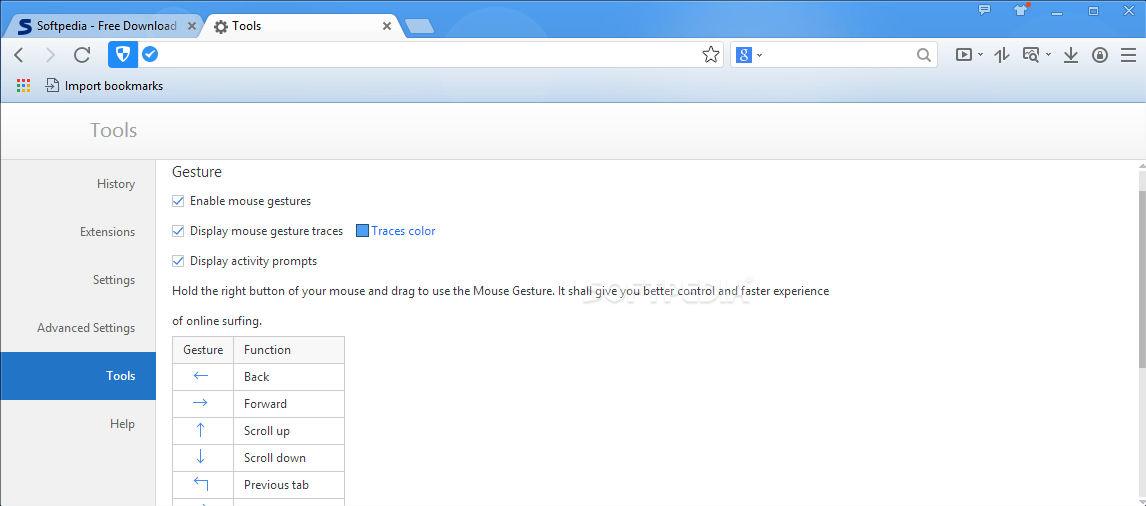Open the video player toolbar icon
Image resolution: width=1146 pixels, height=506 pixels.
(964, 55)
